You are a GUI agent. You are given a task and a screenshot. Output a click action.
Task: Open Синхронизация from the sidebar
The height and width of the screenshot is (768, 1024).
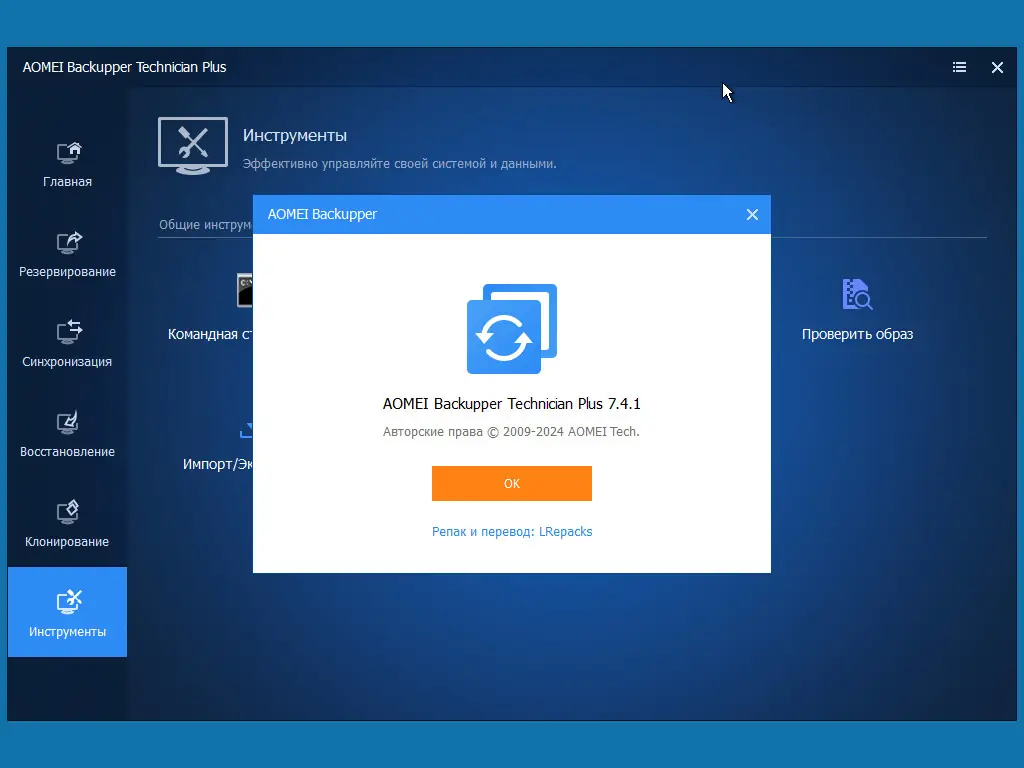pos(67,333)
